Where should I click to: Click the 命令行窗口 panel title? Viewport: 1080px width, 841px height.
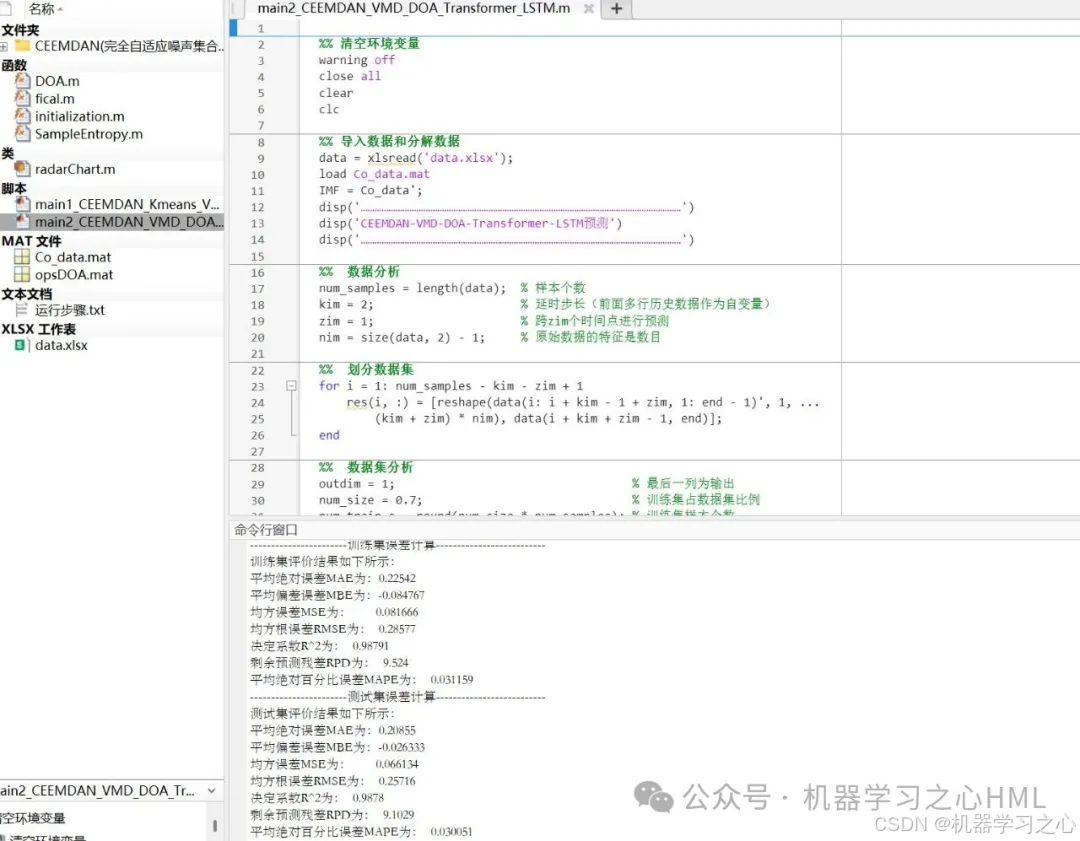266,530
